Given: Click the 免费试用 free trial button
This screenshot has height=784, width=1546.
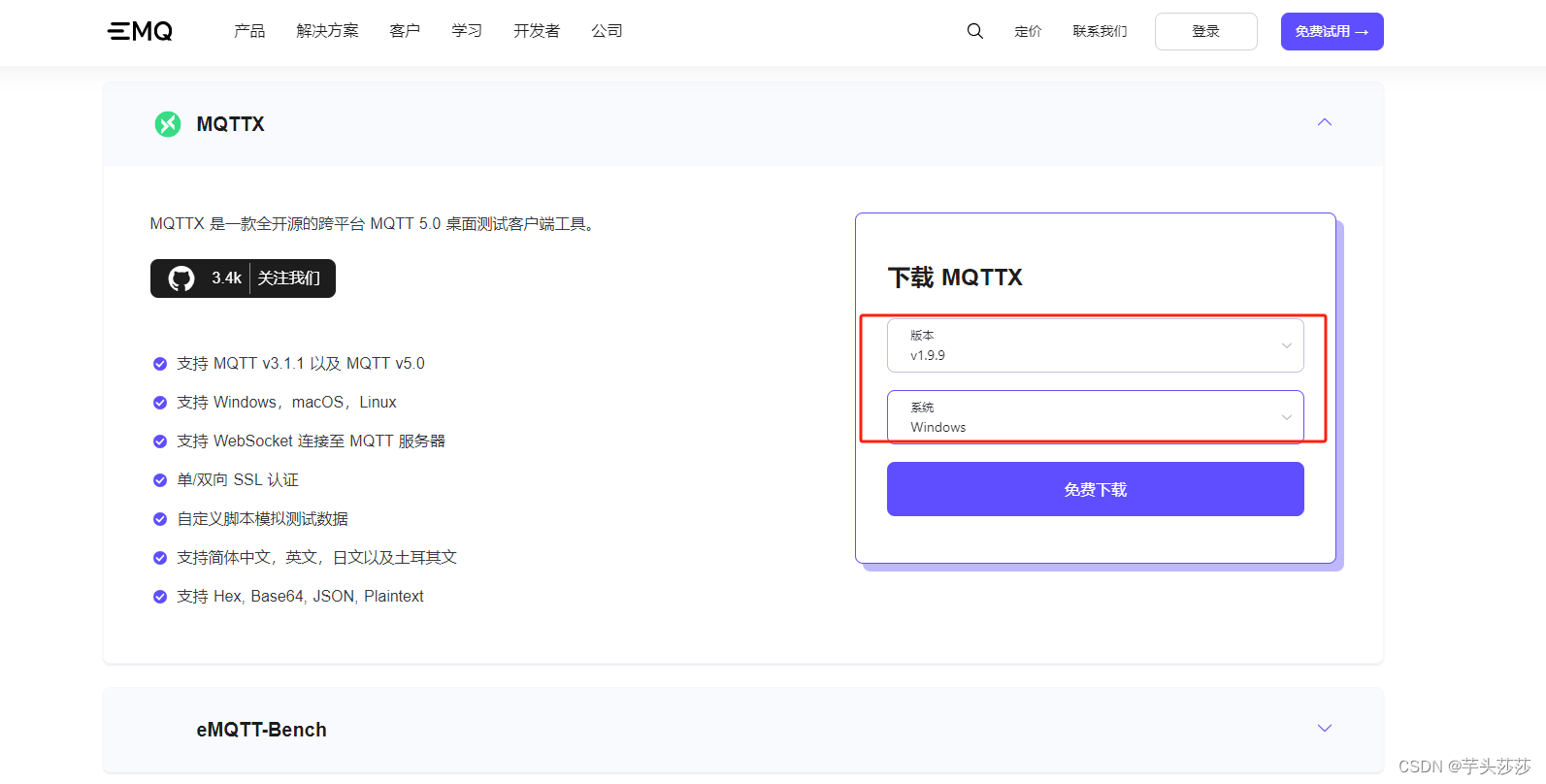Looking at the screenshot, I should (1332, 31).
